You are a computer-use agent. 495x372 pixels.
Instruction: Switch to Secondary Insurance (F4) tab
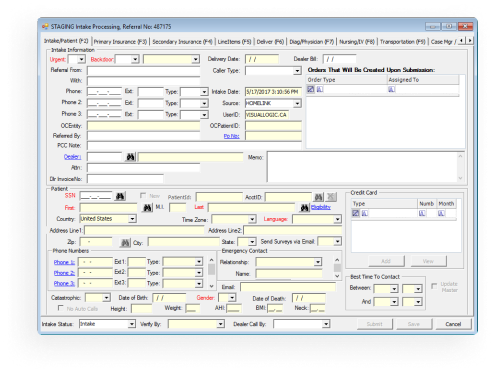click(x=182, y=42)
